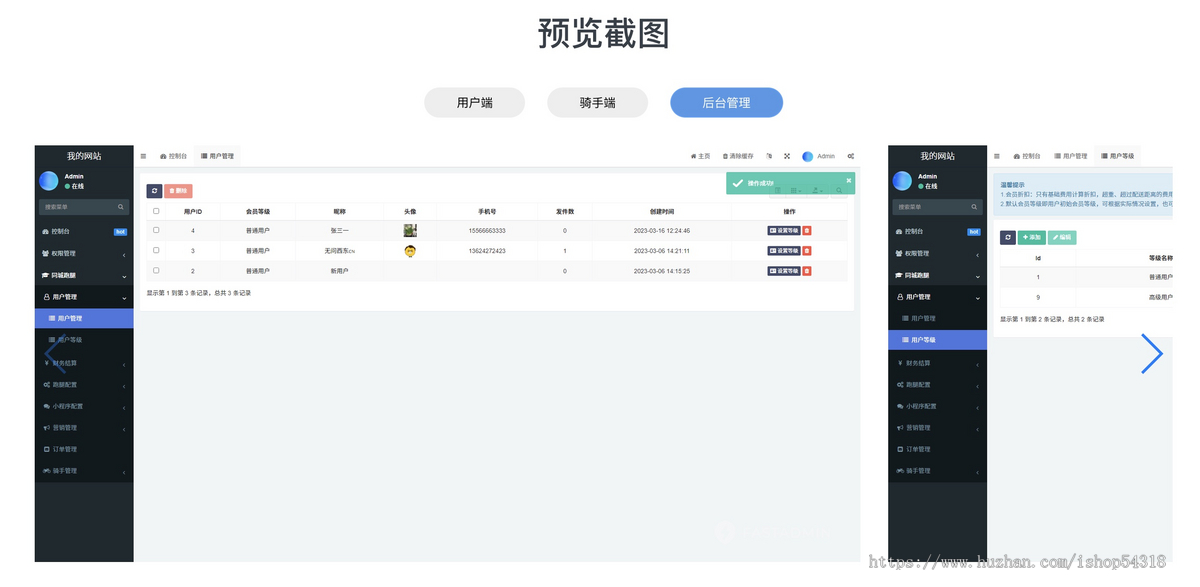The width and height of the screenshot is (1200, 587).
Task: Select the 用户端 preview category button
Action: [475, 102]
